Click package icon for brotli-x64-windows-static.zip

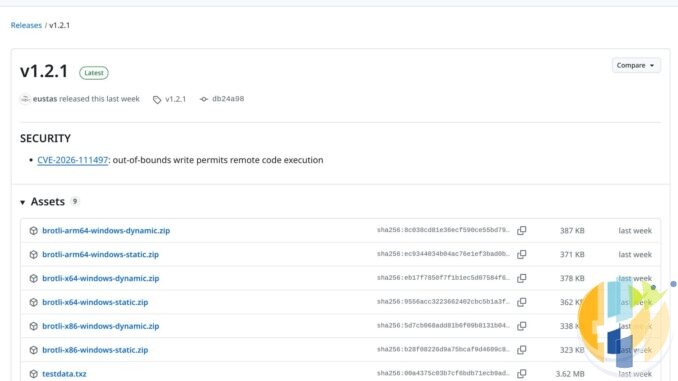33,302
